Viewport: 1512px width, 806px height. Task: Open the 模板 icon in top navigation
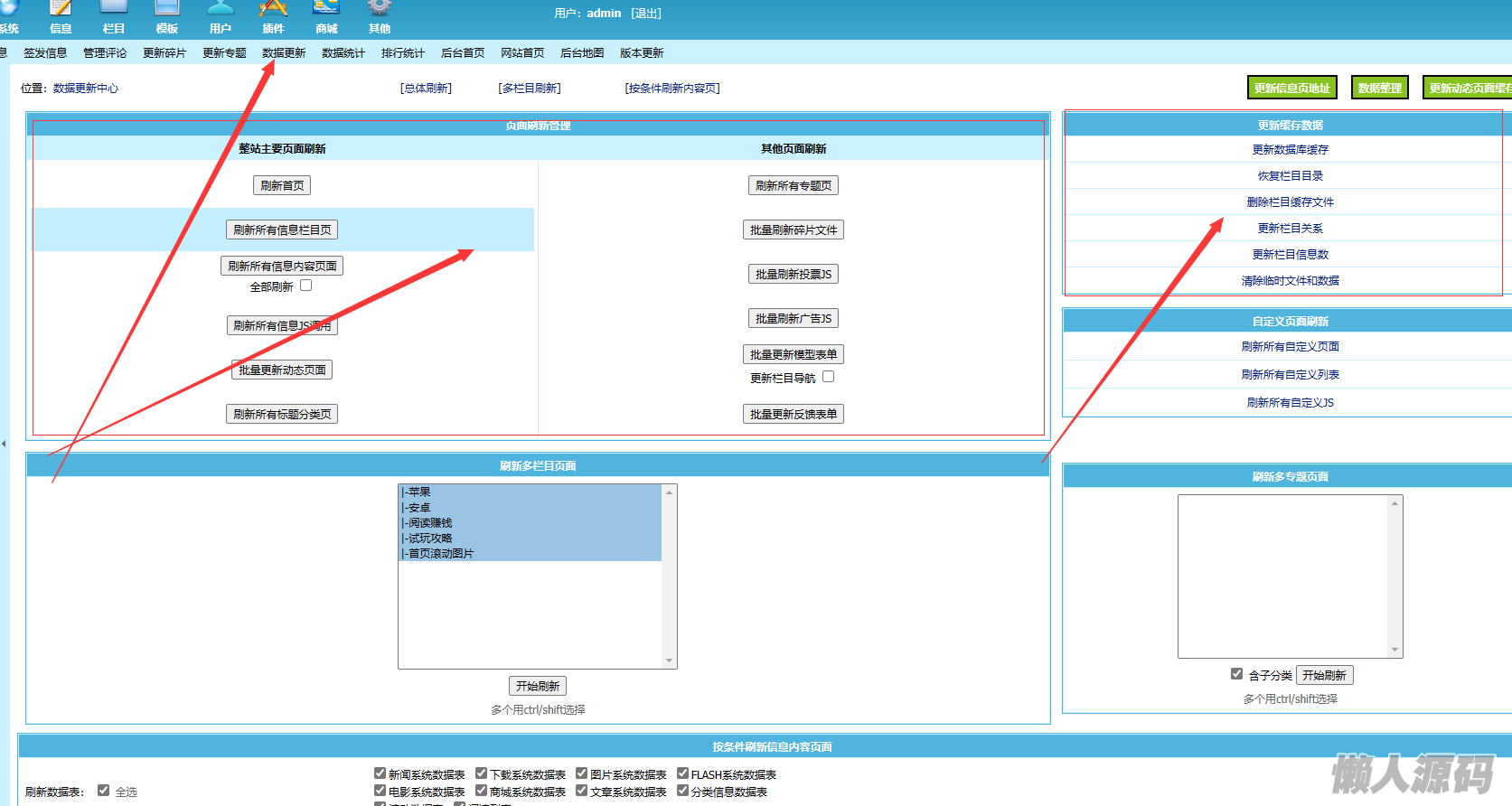(167, 9)
